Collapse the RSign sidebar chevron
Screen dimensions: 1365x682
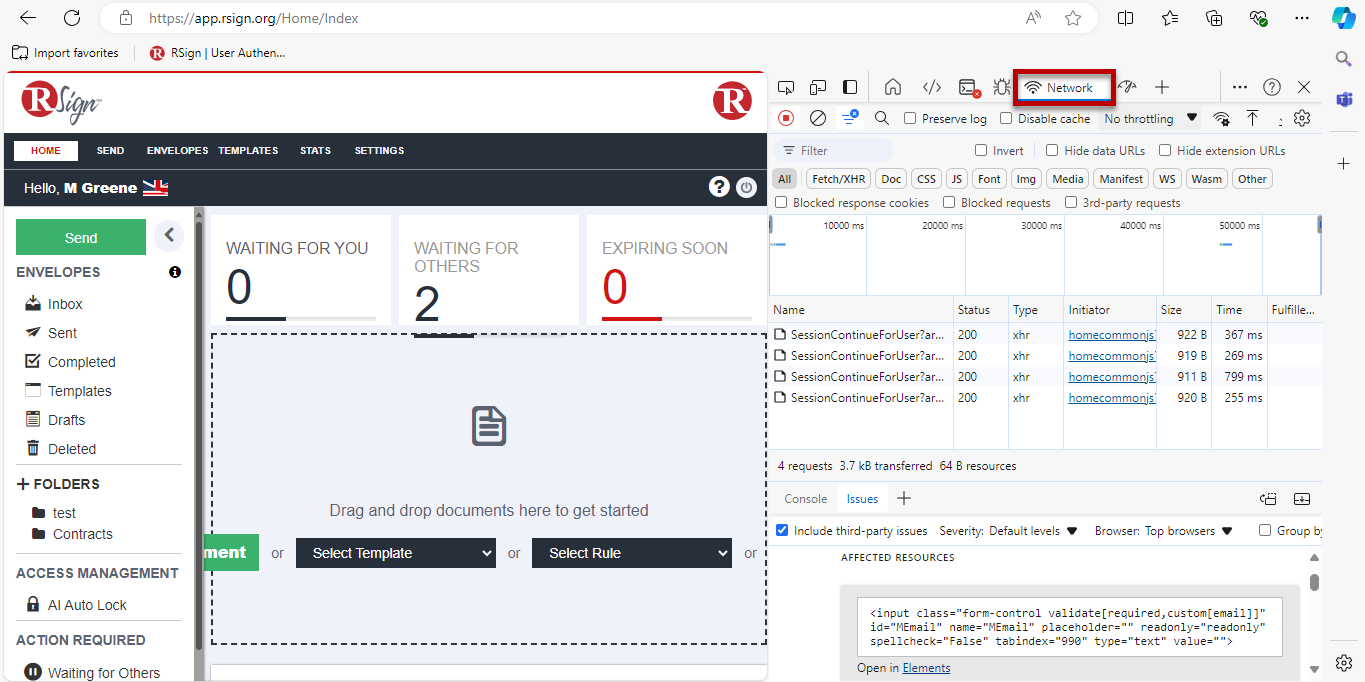point(169,235)
